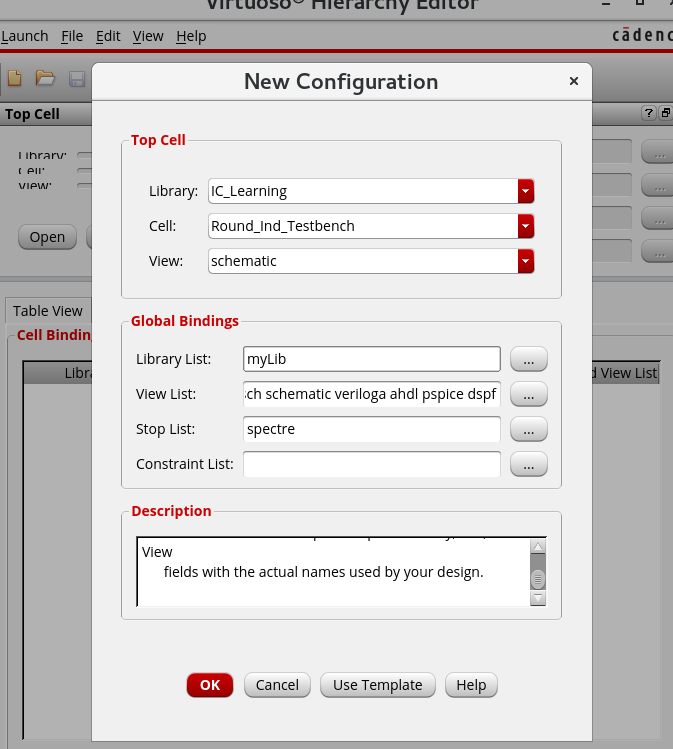The width and height of the screenshot is (673, 749).
Task: Click OK to create configuration
Action: [210, 685]
